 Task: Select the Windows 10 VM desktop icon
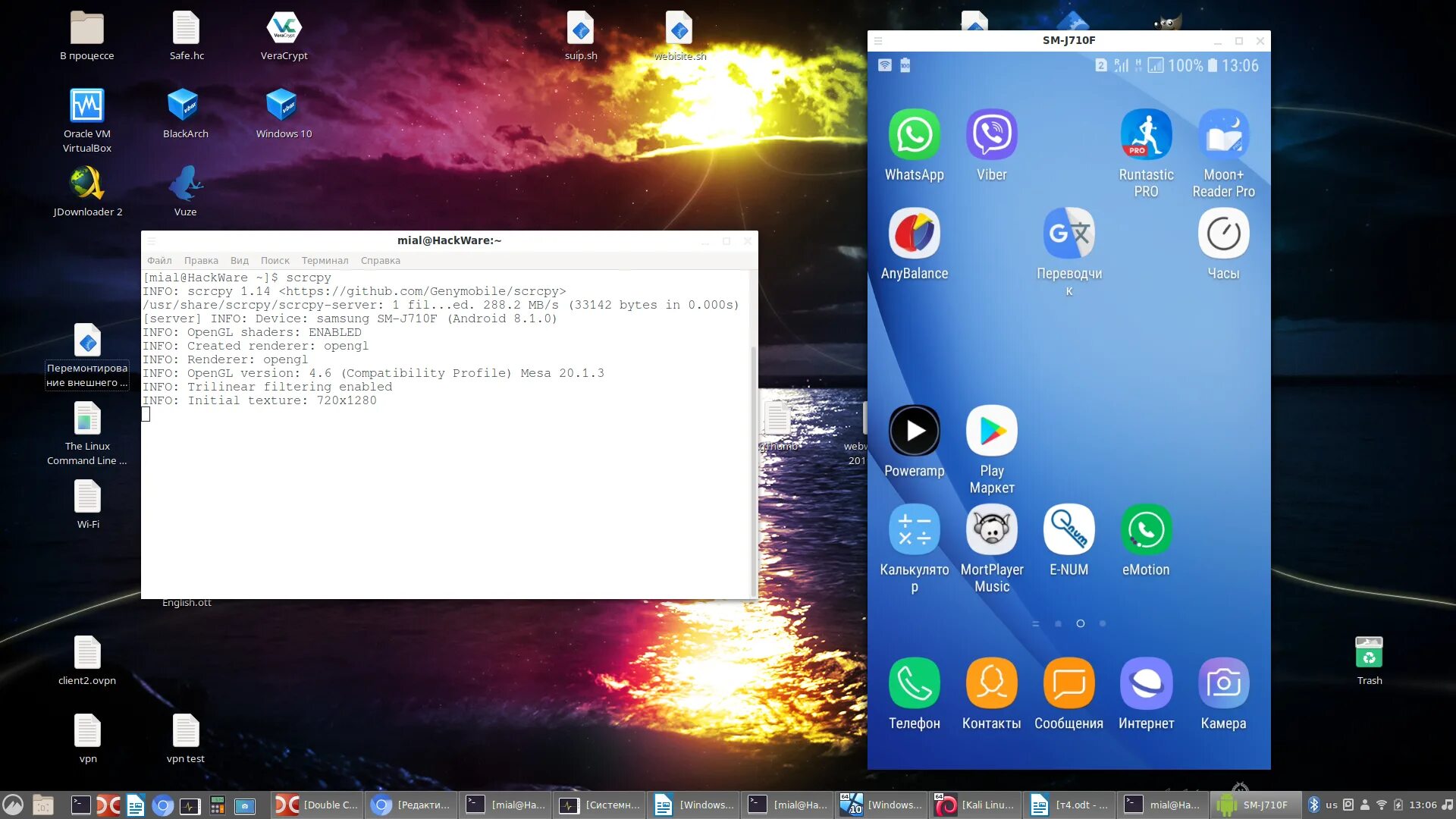(284, 113)
